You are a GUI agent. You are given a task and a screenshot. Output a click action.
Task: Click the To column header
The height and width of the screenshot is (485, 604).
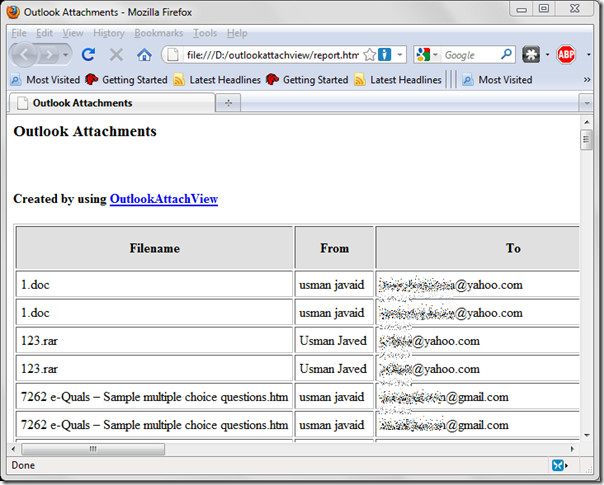point(478,248)
